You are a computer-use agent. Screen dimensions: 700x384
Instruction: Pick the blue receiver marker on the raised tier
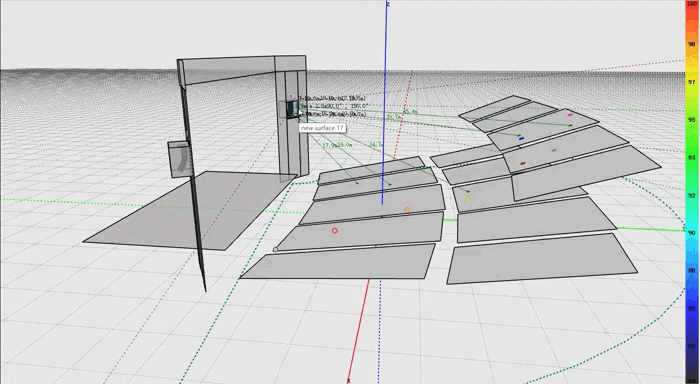click(x=521, y=139)
